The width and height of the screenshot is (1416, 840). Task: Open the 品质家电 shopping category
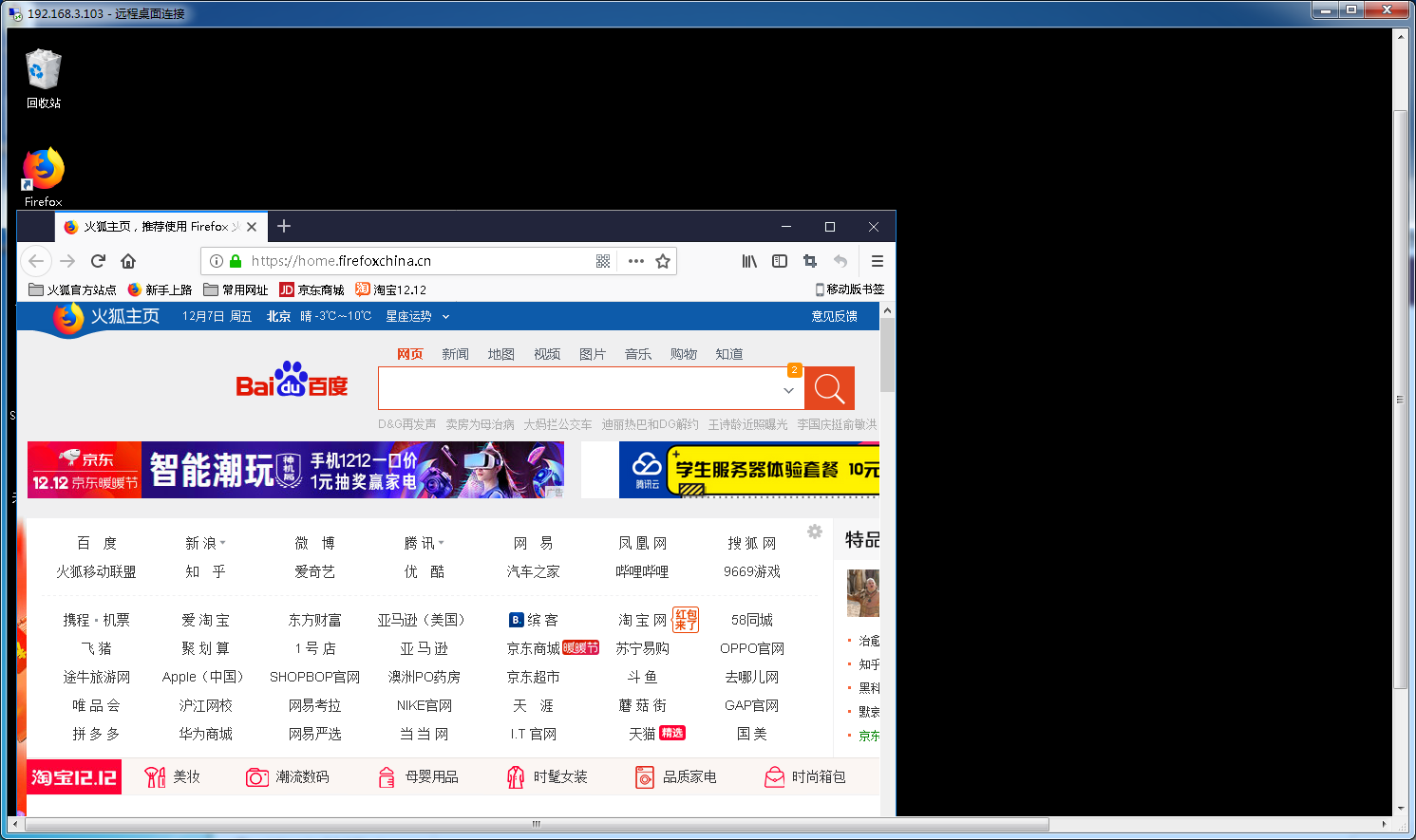[676, 777]
